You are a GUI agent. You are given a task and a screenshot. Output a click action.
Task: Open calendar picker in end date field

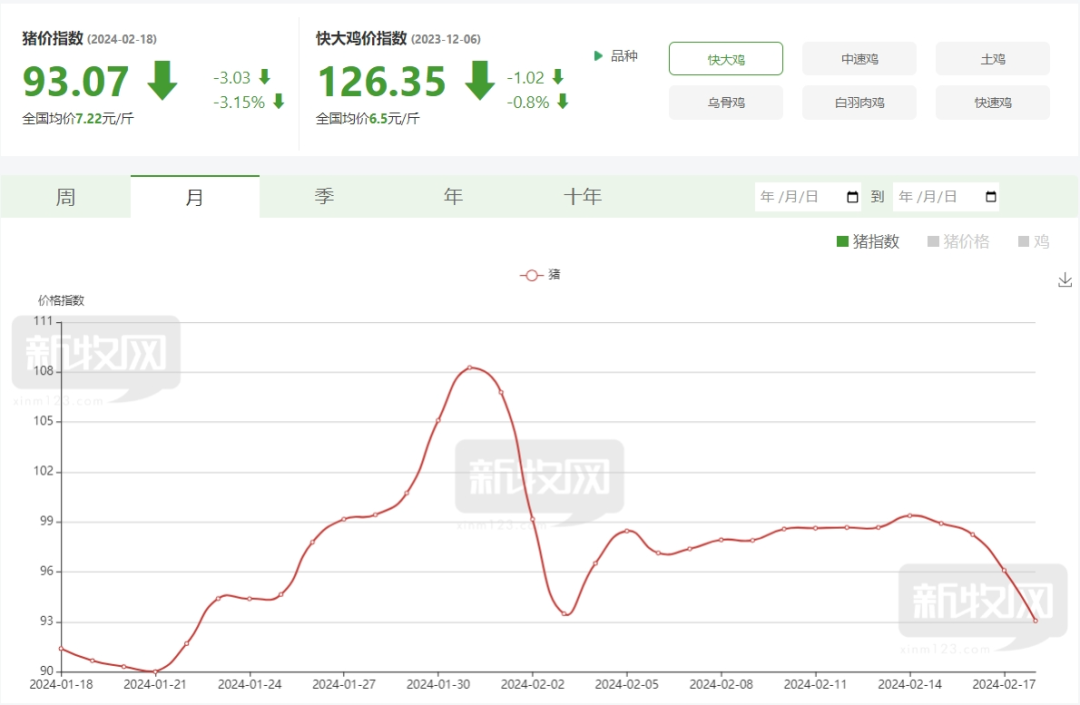point(991,197)
